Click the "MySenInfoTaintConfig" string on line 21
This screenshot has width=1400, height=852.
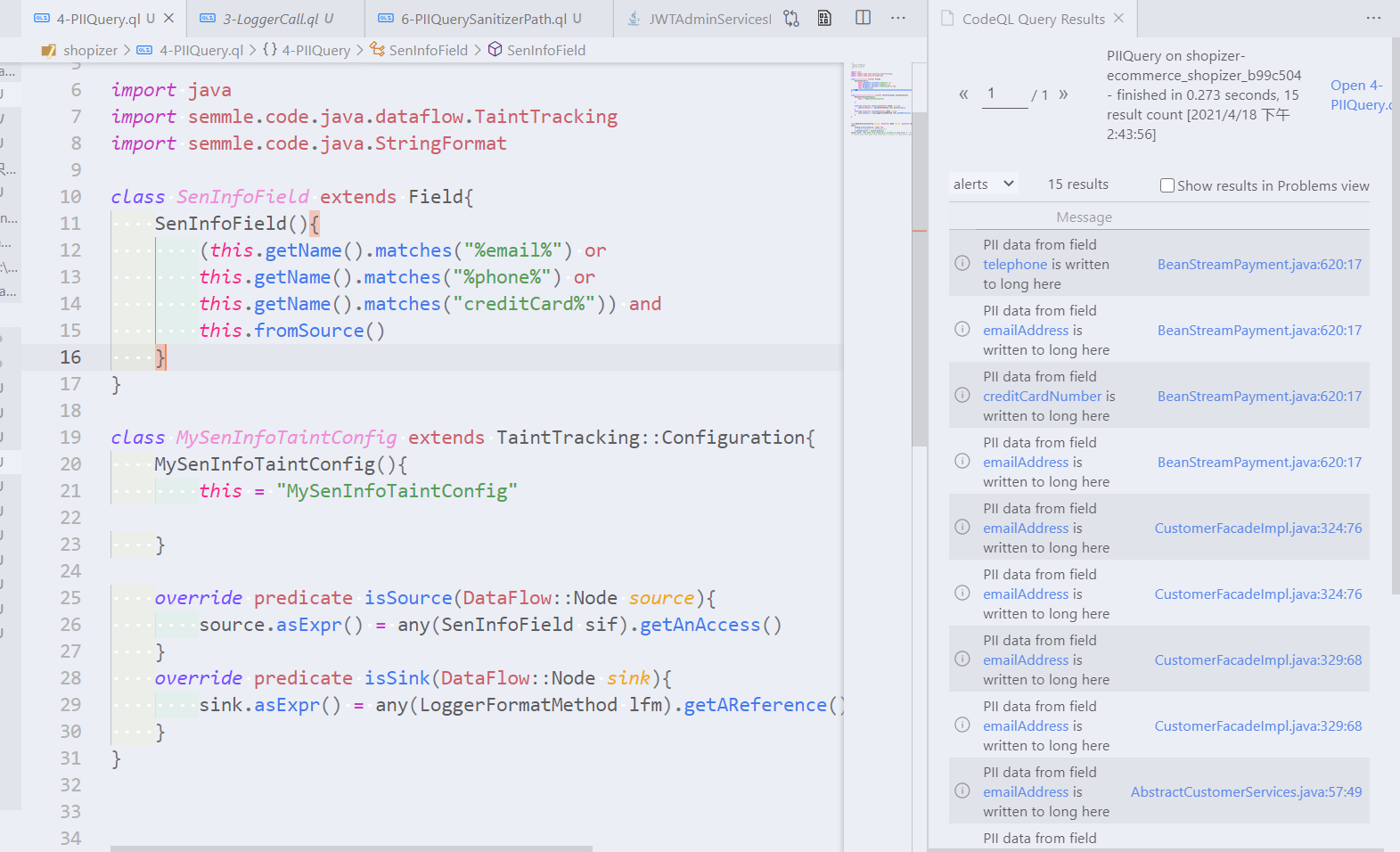click(x=397, y=490)
